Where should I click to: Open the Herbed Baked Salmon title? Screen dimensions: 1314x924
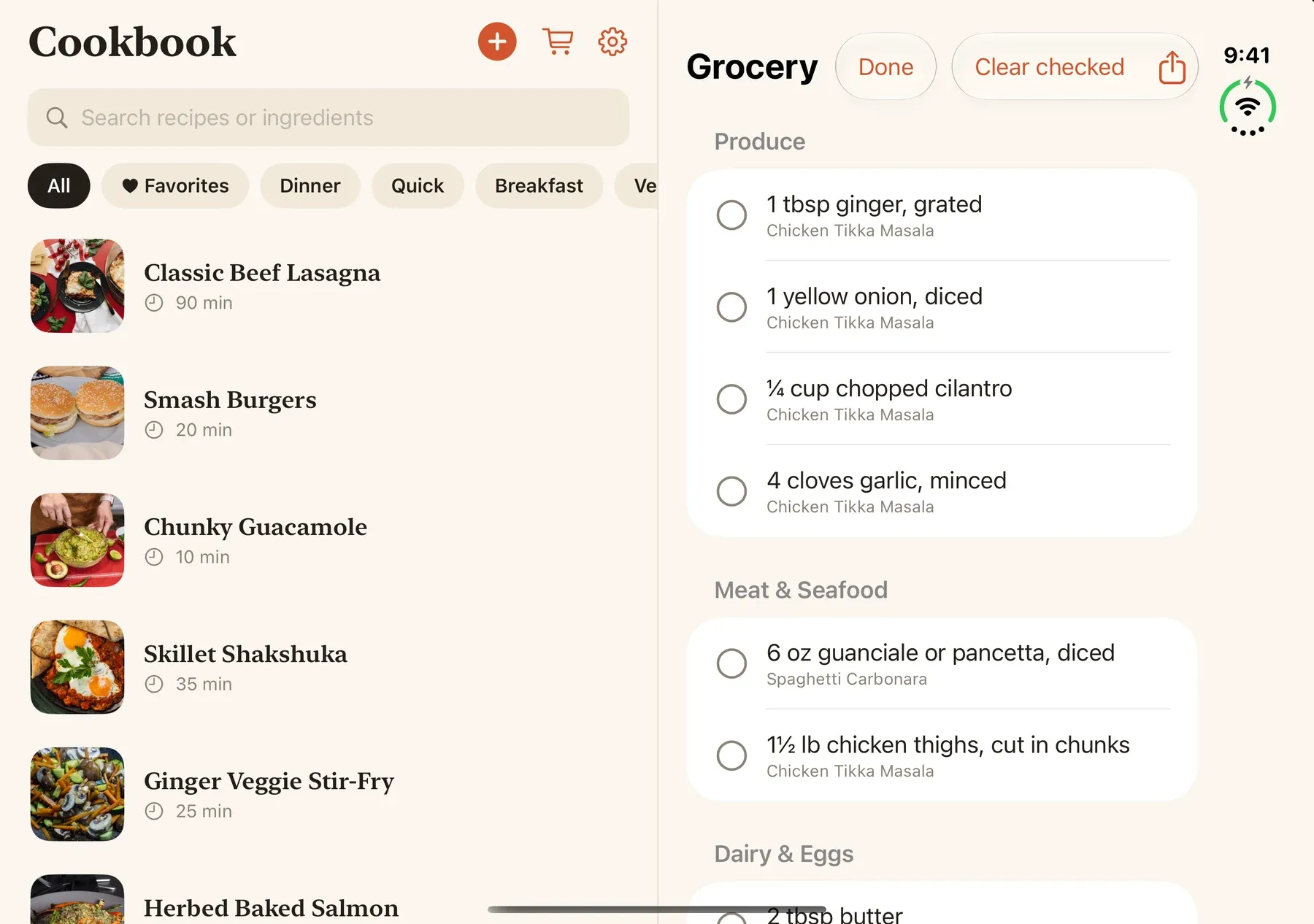tap(271, 908)
